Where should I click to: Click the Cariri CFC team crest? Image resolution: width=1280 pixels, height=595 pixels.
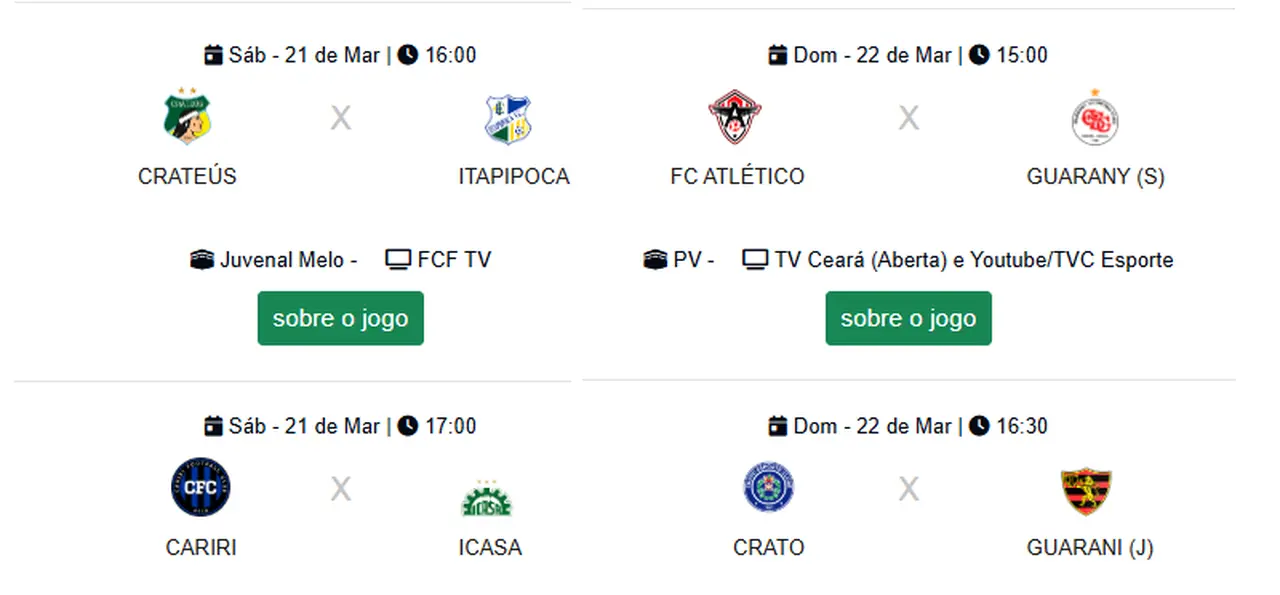[200, 488]
